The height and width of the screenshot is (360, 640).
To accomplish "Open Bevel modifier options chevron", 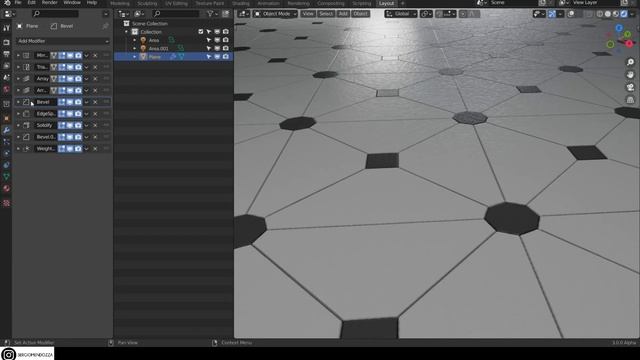I will pos(87,102).
